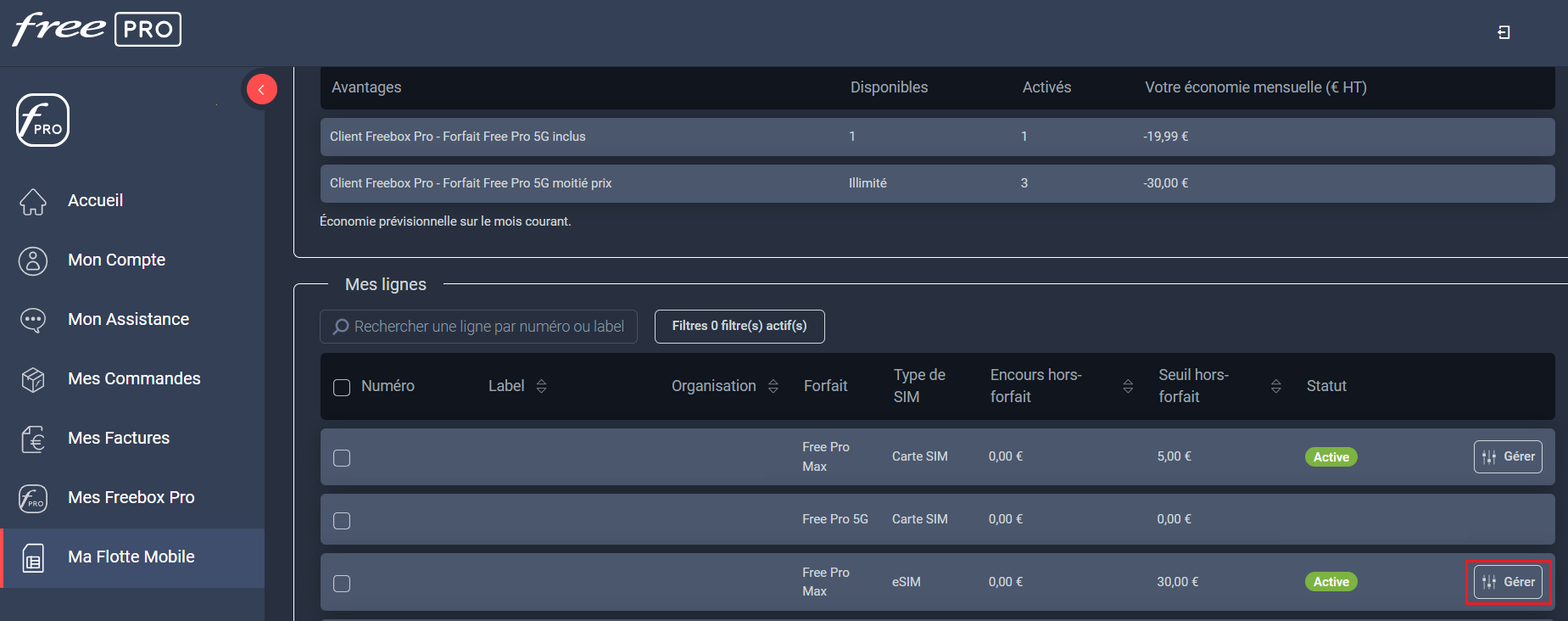Click the 'Statut' column header
The height and width of the screenshot is (621, 1568).
[x=1326, y=386]
